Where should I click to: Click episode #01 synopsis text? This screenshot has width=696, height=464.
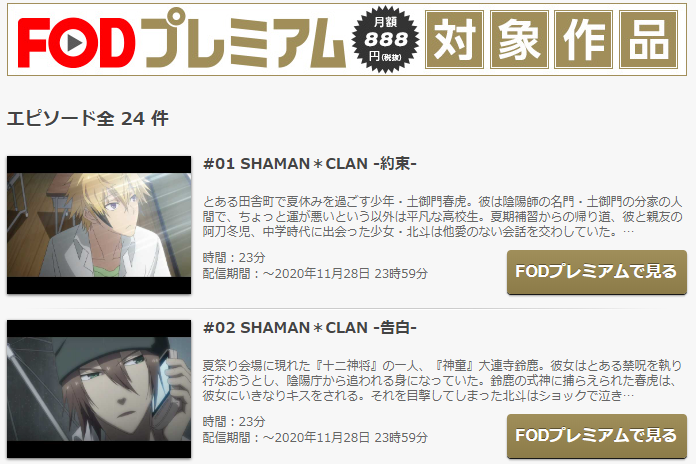click(x=442, y=217)
